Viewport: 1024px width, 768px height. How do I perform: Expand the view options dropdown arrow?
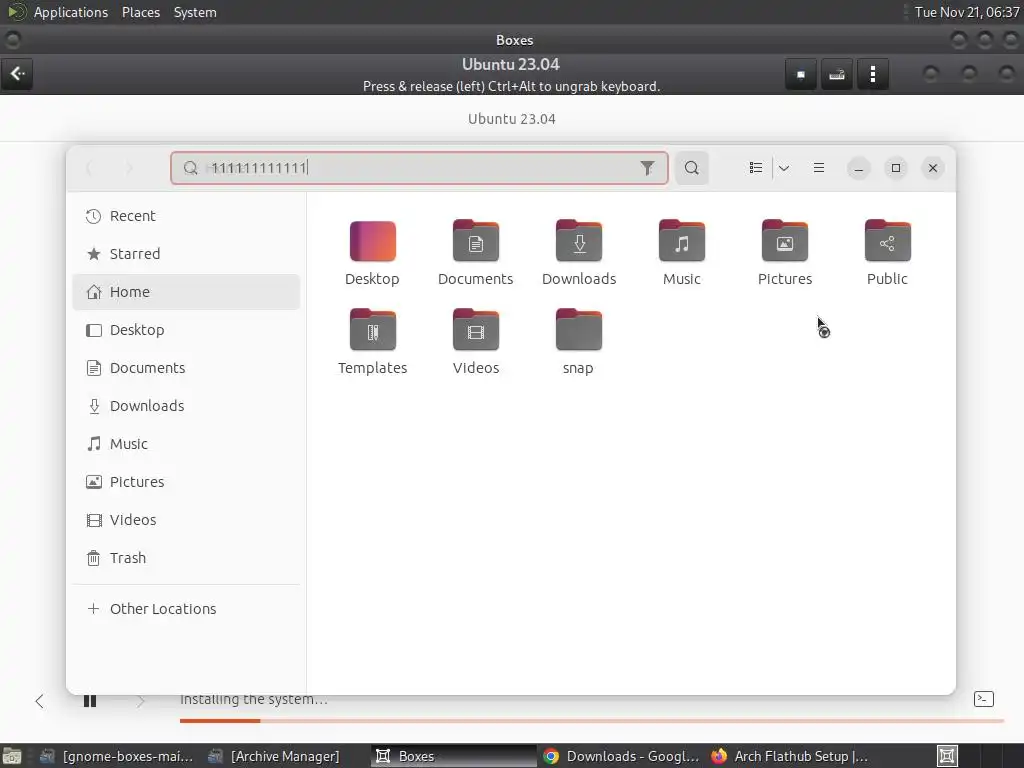784,168
